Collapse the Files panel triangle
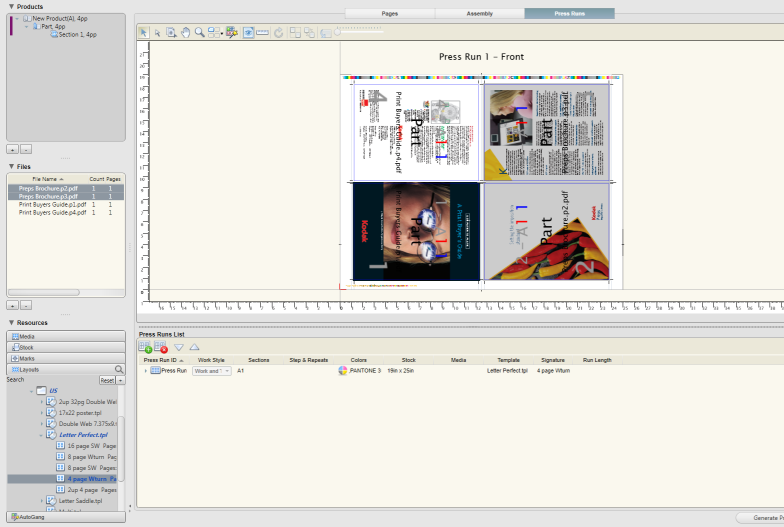Screen dimensions: 784x527 point(12,166)
